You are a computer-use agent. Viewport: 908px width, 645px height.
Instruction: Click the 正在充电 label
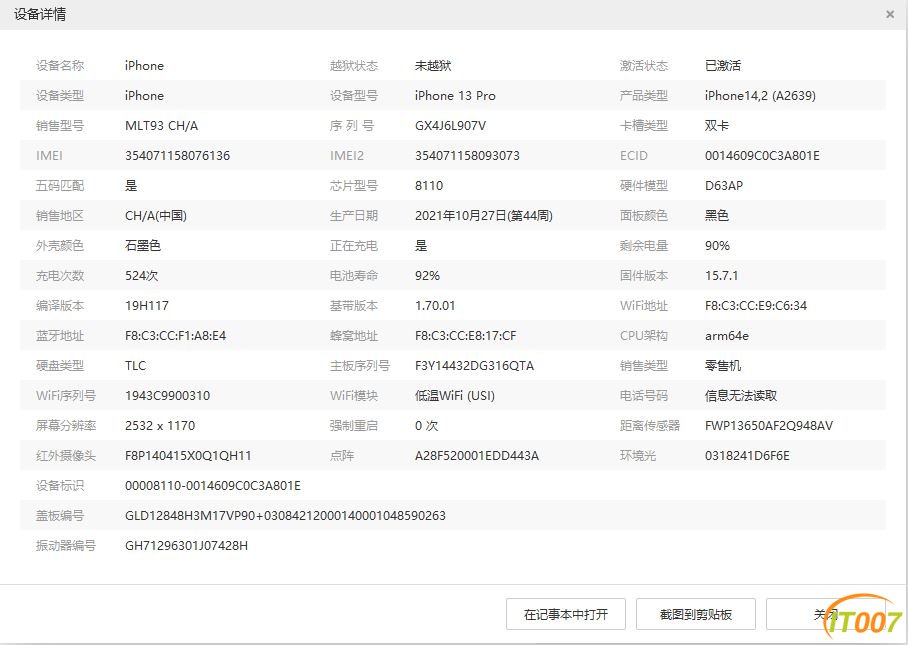tap(353, 246)
